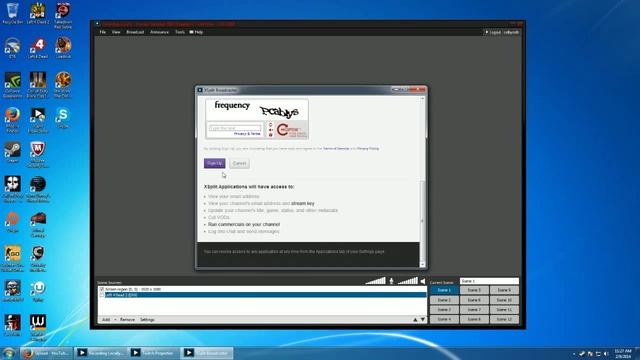Open the Uplay desktop shortcut
Screen dimensions: 640x360
coord(38,291)
